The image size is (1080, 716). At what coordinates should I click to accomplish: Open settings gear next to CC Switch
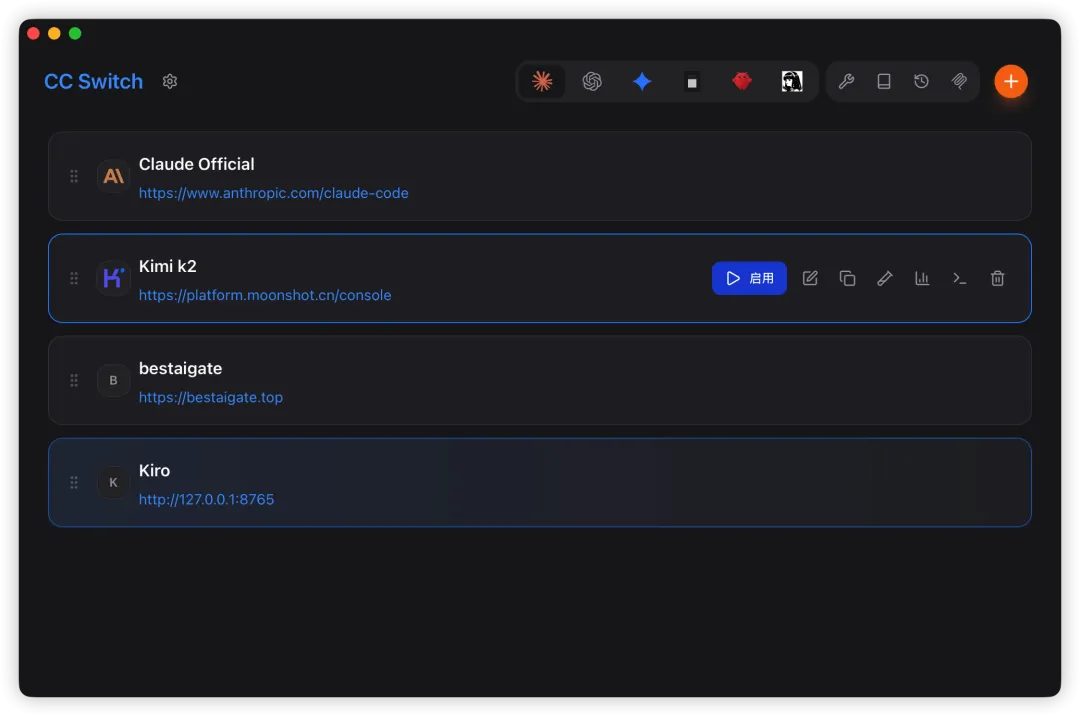click(x=170, y=81)
